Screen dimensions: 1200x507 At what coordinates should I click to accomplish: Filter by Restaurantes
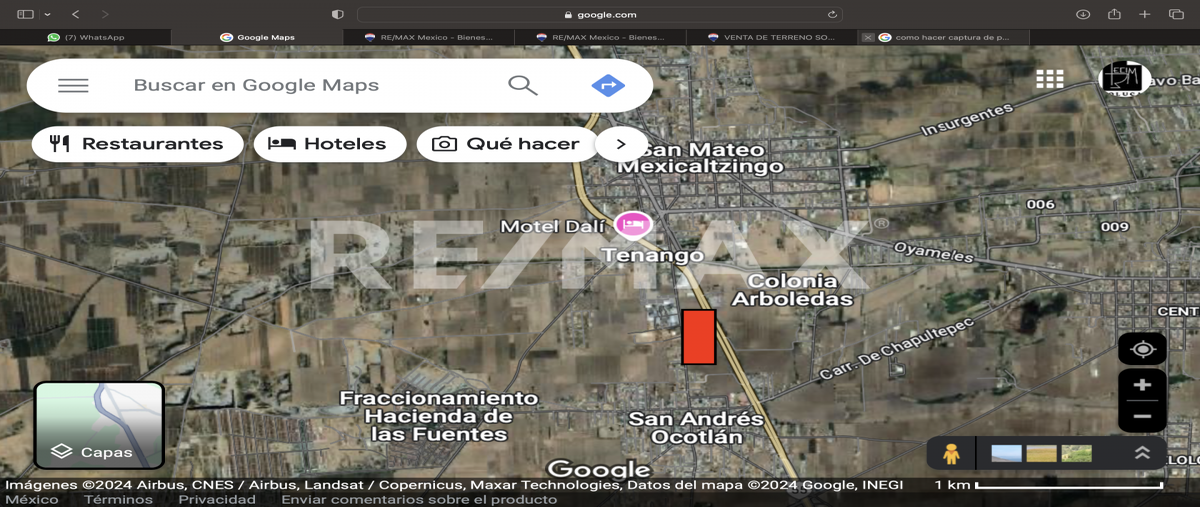(x=138, y=144)
